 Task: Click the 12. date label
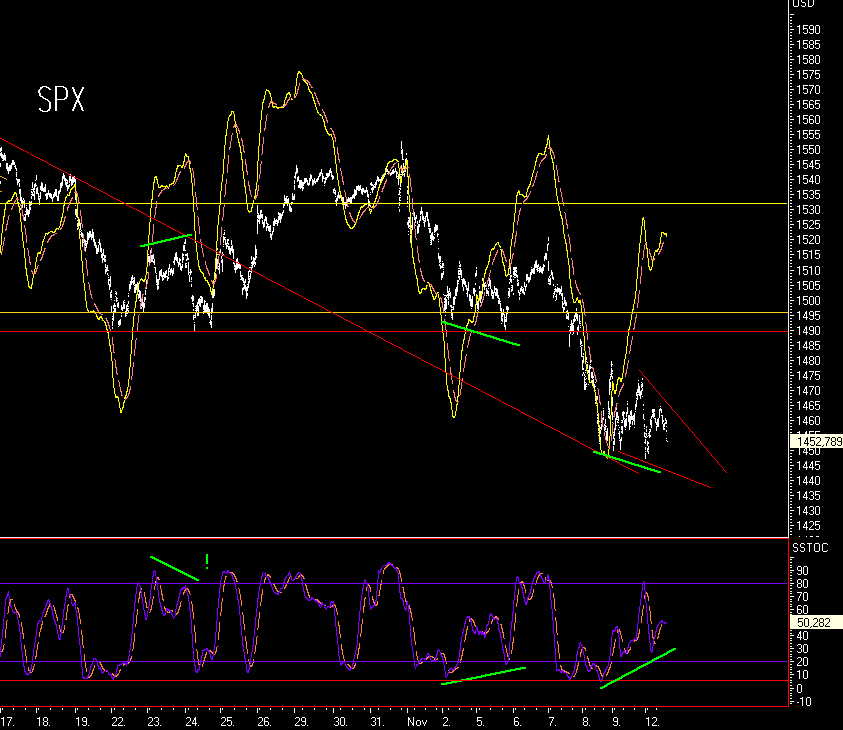(652, 720)
